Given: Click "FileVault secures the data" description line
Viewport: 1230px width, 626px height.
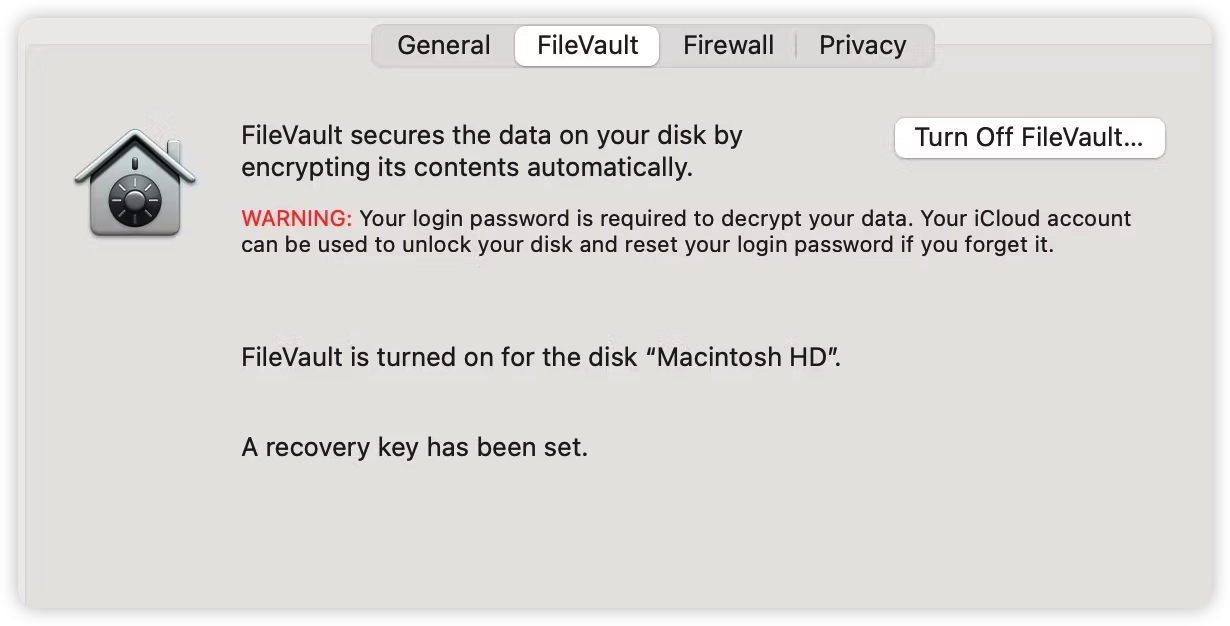Looking at the screenshot, I should 492,135.
